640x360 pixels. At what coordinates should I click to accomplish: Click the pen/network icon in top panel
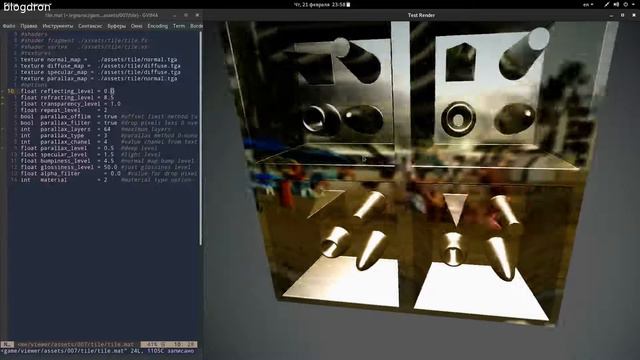point(607,4)
